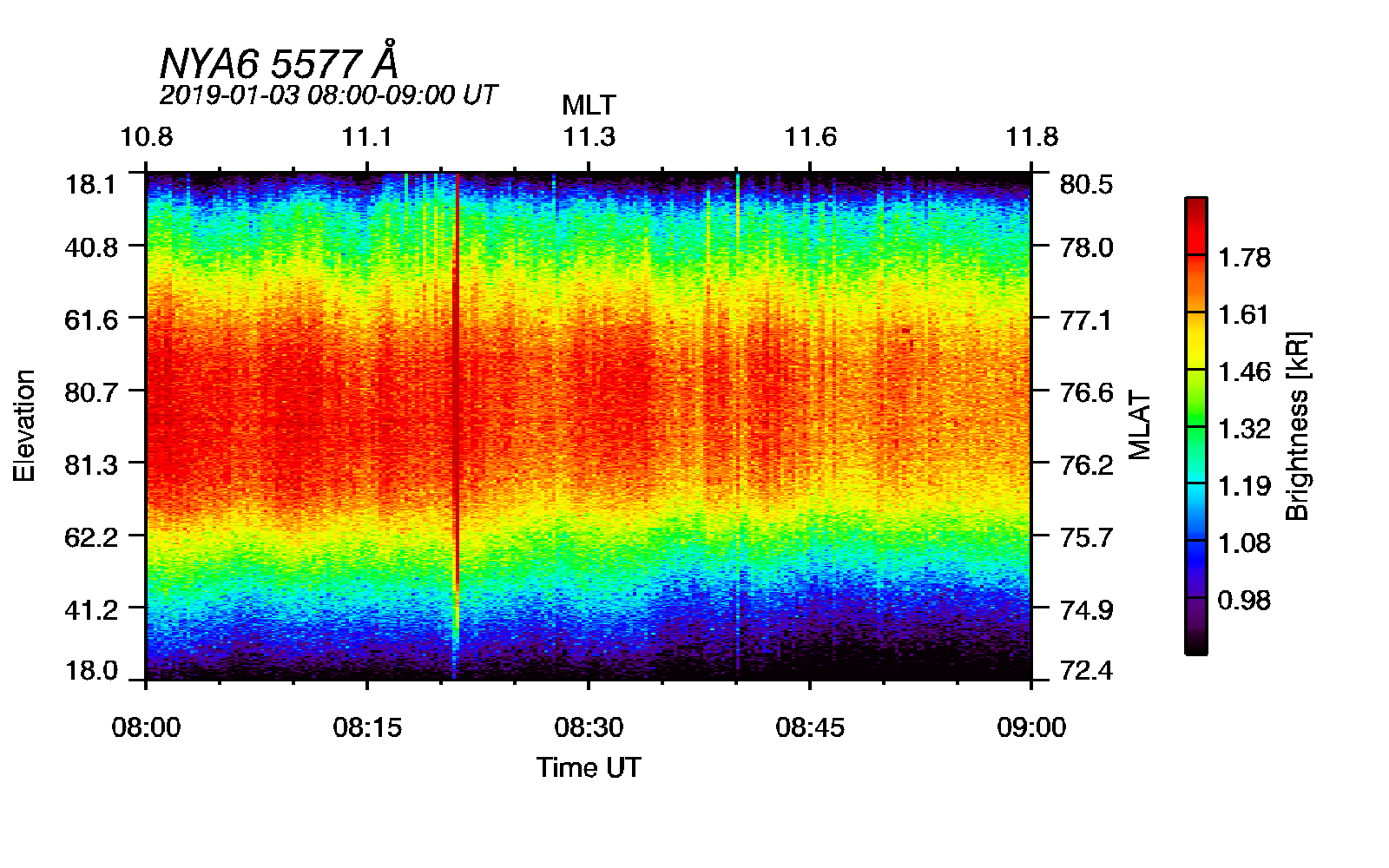This screenshot has width=1389, height=868.
Task: Click the rainbow brightness colorbar
Action: point(1195,425)
